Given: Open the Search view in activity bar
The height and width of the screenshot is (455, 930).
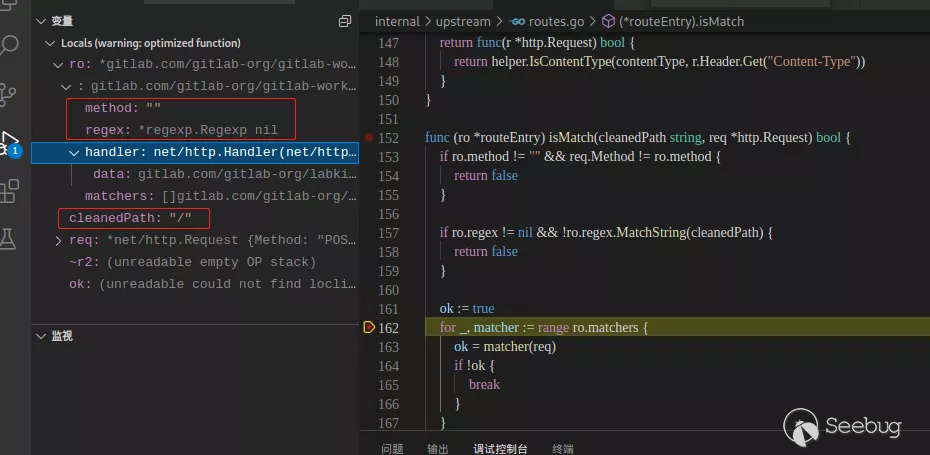Looking at the screenshot, I should (x=9, y=45).
